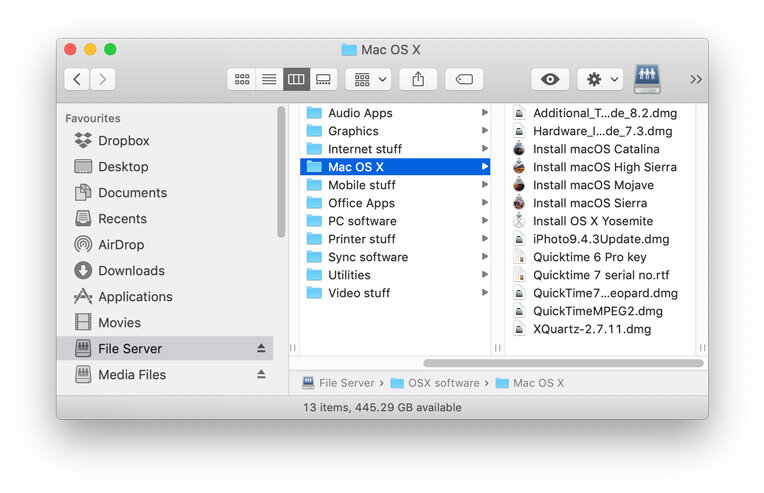Select Install macOS Catalina

[x=600, y=149]
